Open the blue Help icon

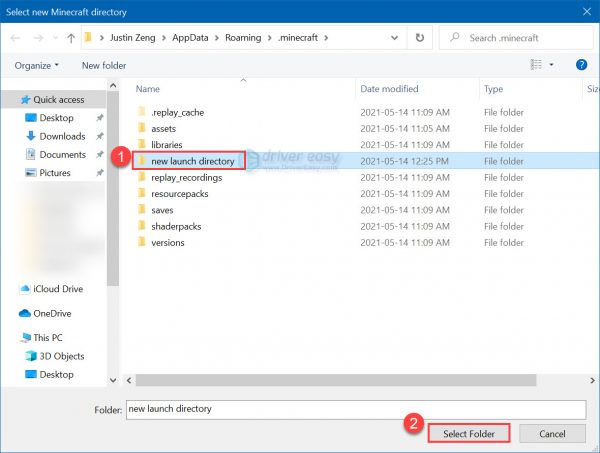pos(581,65)
